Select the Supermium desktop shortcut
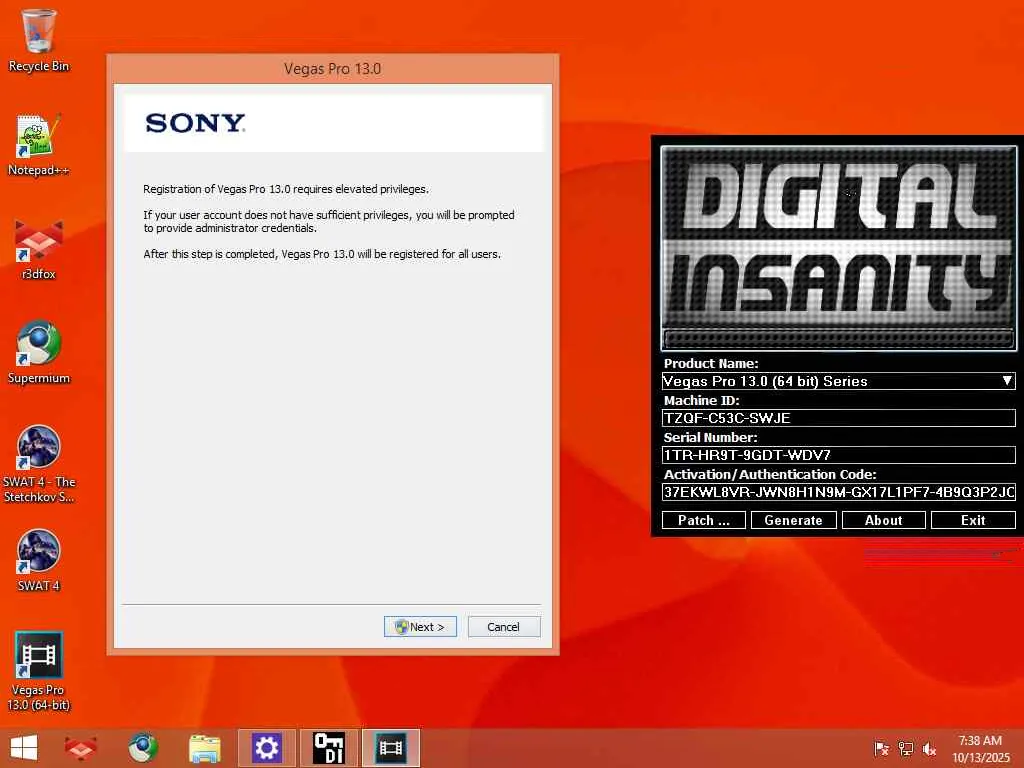The width and height of the screenshot is (1024, 768). (x=39, y=353)
